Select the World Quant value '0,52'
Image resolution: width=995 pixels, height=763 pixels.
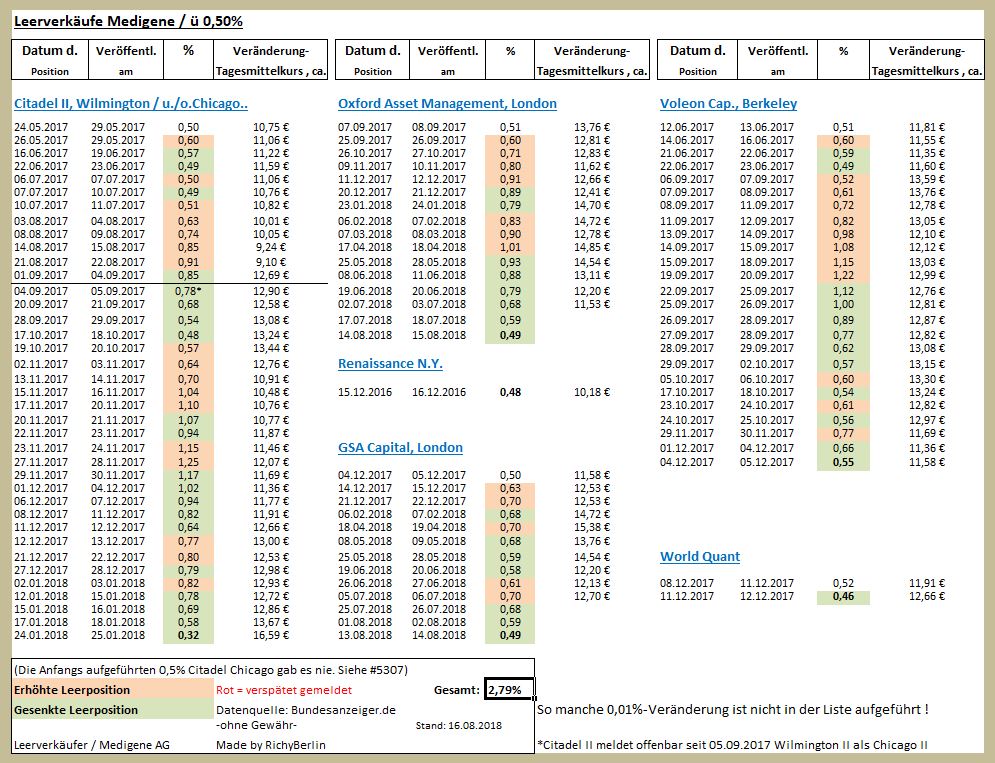pos(843,583)
